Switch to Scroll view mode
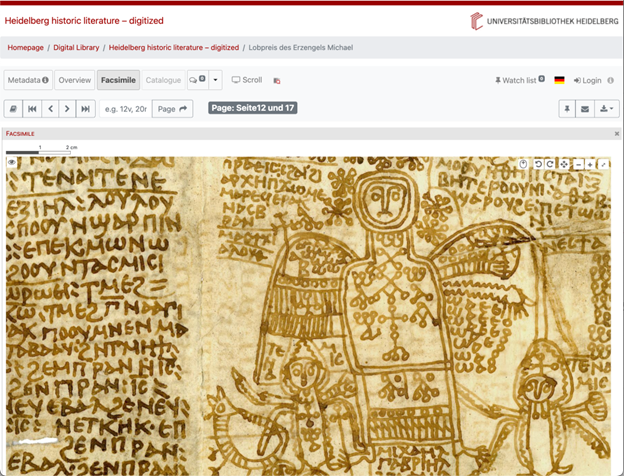This screenshot has width=624, height=476. coord(247,80)
